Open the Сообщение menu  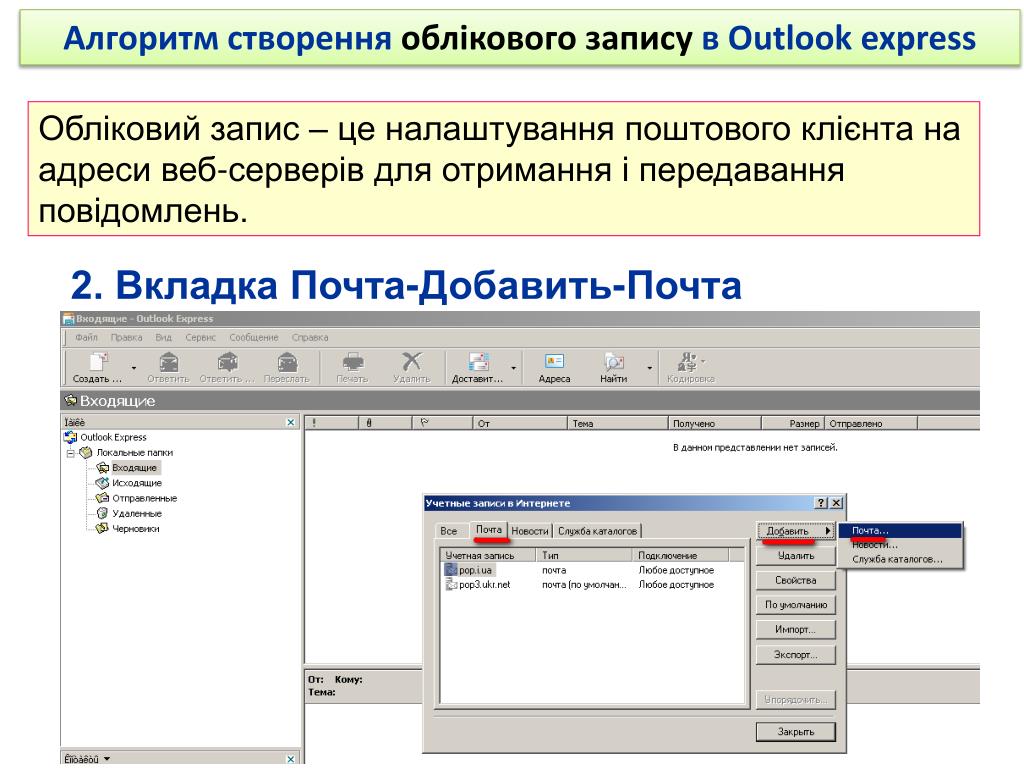(253, 338)
